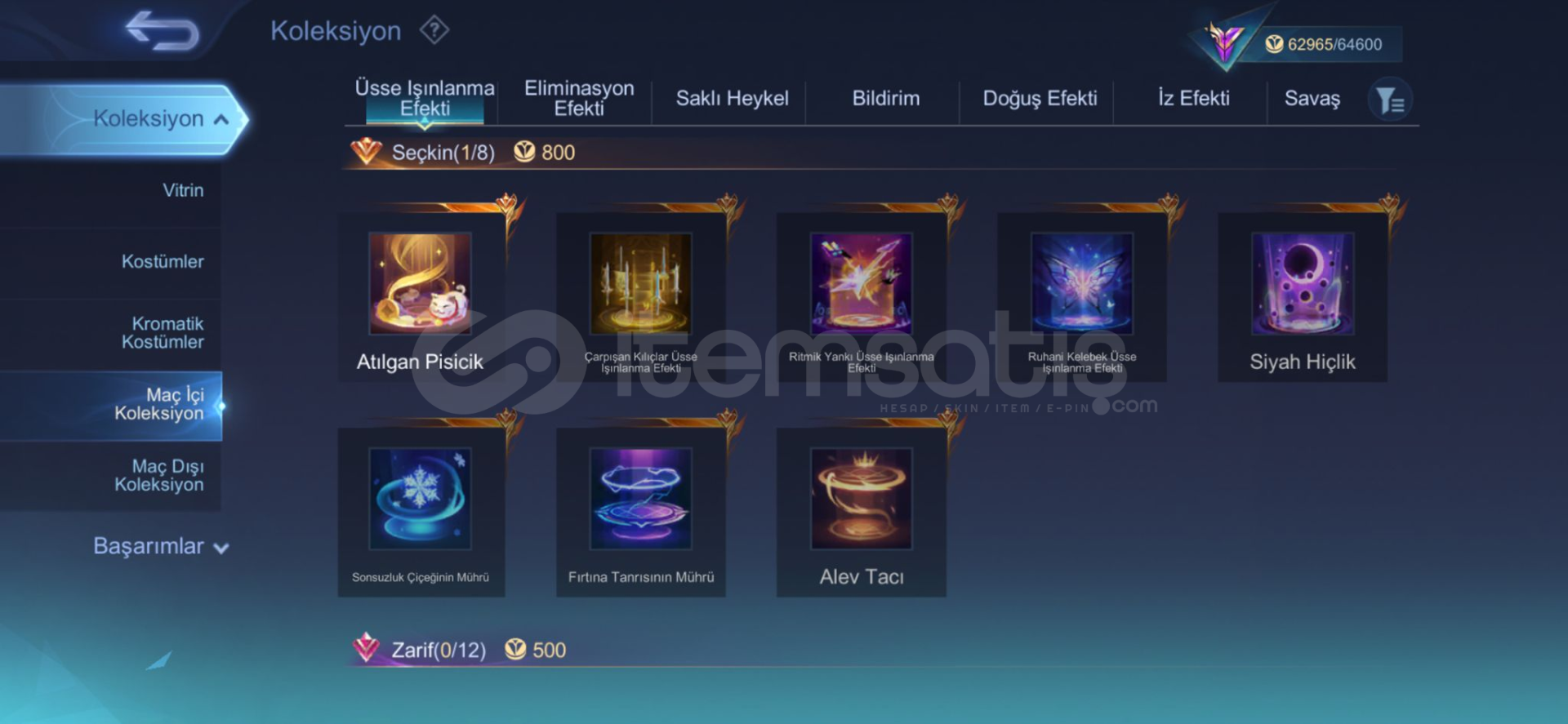This screenshot has height=724, width=1568.
Task: Choose Fırtına Tanrısının Mührü effect icon
Action: 641,498
